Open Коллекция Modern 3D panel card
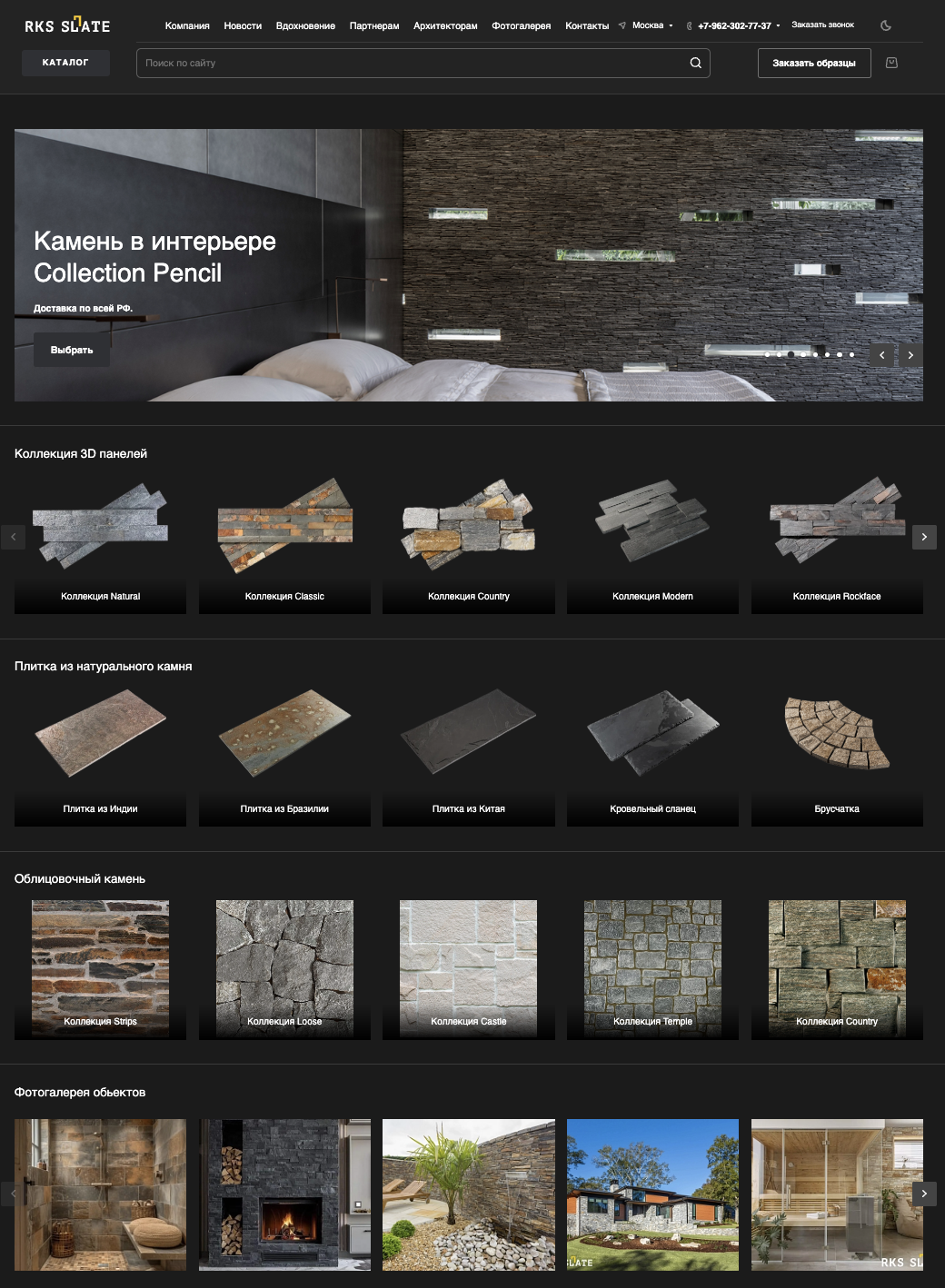Image resolution: width=945 pixels, height=1288 pixels. pyautogui.click(x=652, y=543)
